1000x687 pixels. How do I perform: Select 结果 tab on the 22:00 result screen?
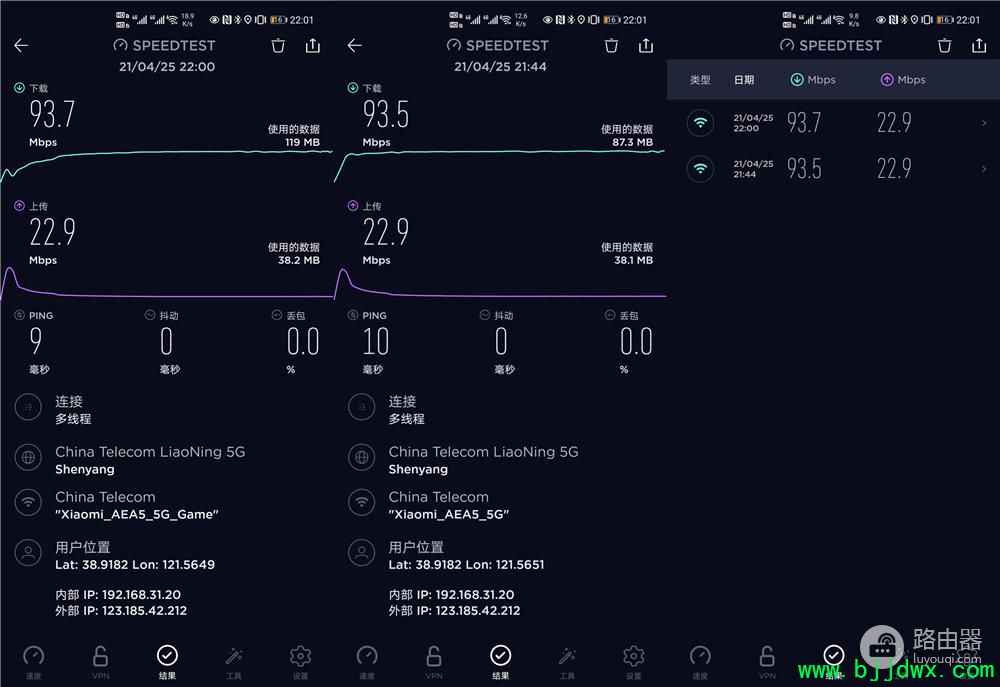click(x=167, y=661)
